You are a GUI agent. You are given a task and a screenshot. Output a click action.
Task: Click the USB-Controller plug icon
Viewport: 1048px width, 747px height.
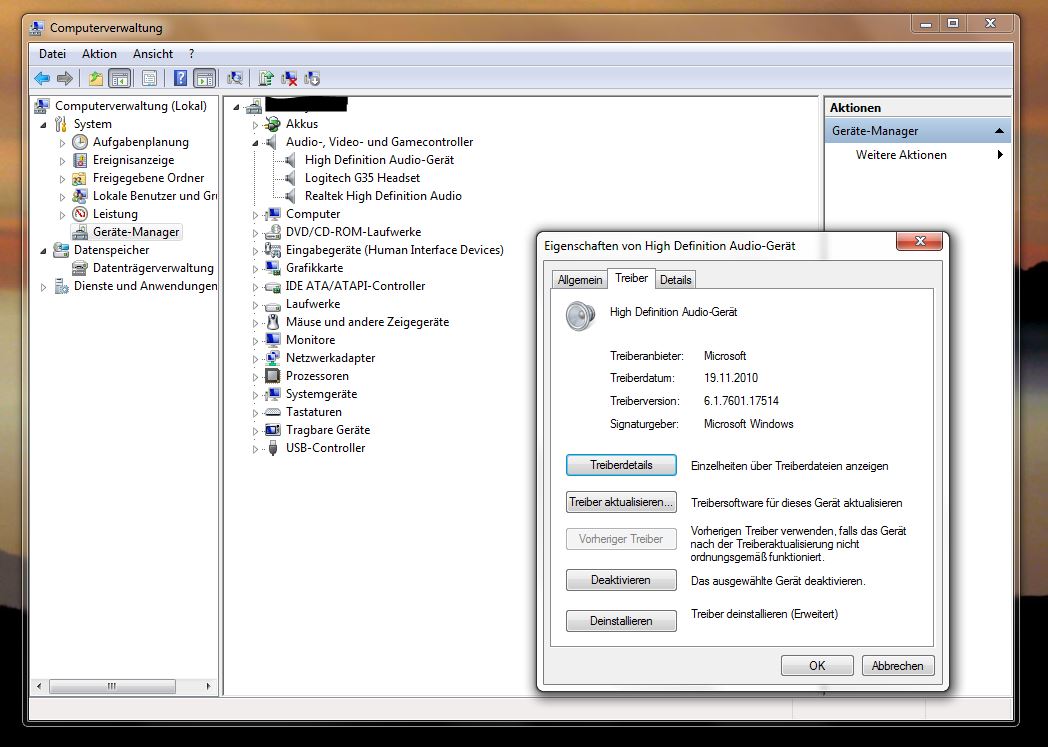[272, 448]
